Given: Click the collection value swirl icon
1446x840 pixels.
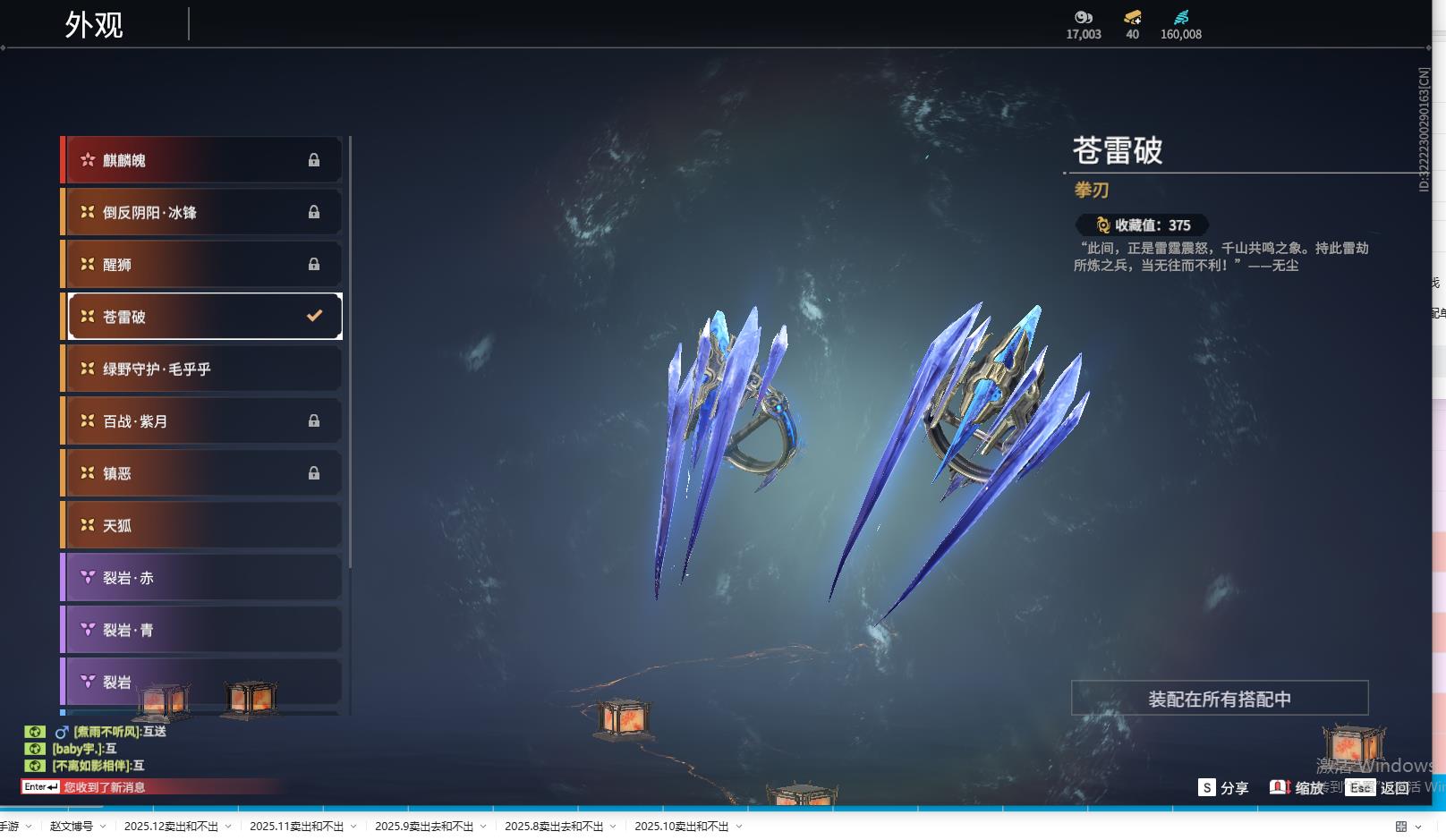Looking at the screenshot, I should [1103, 225].
